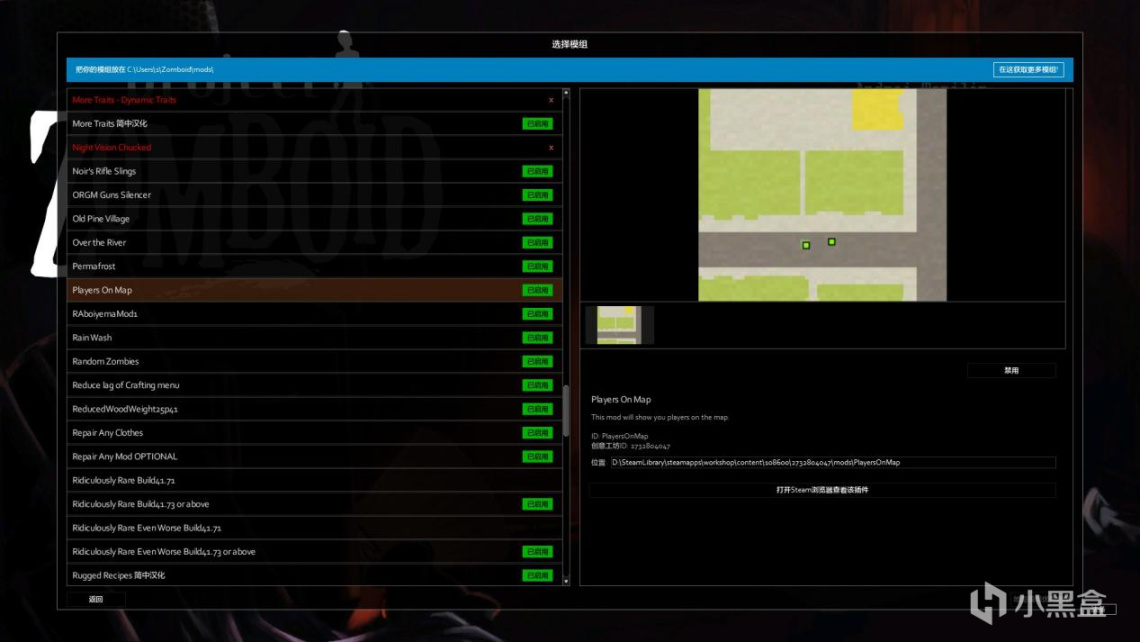Select Ridiculously Rare Even Worse Build41.73 or above
This screenshot has height=642, width=1140.
click(314, 552)
